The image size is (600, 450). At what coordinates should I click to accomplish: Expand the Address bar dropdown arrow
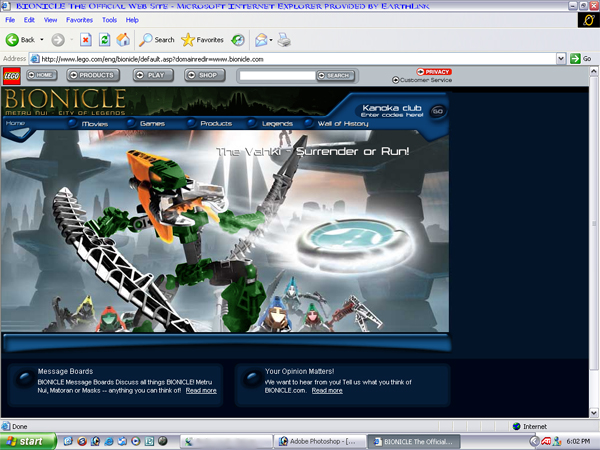point(561,59)
